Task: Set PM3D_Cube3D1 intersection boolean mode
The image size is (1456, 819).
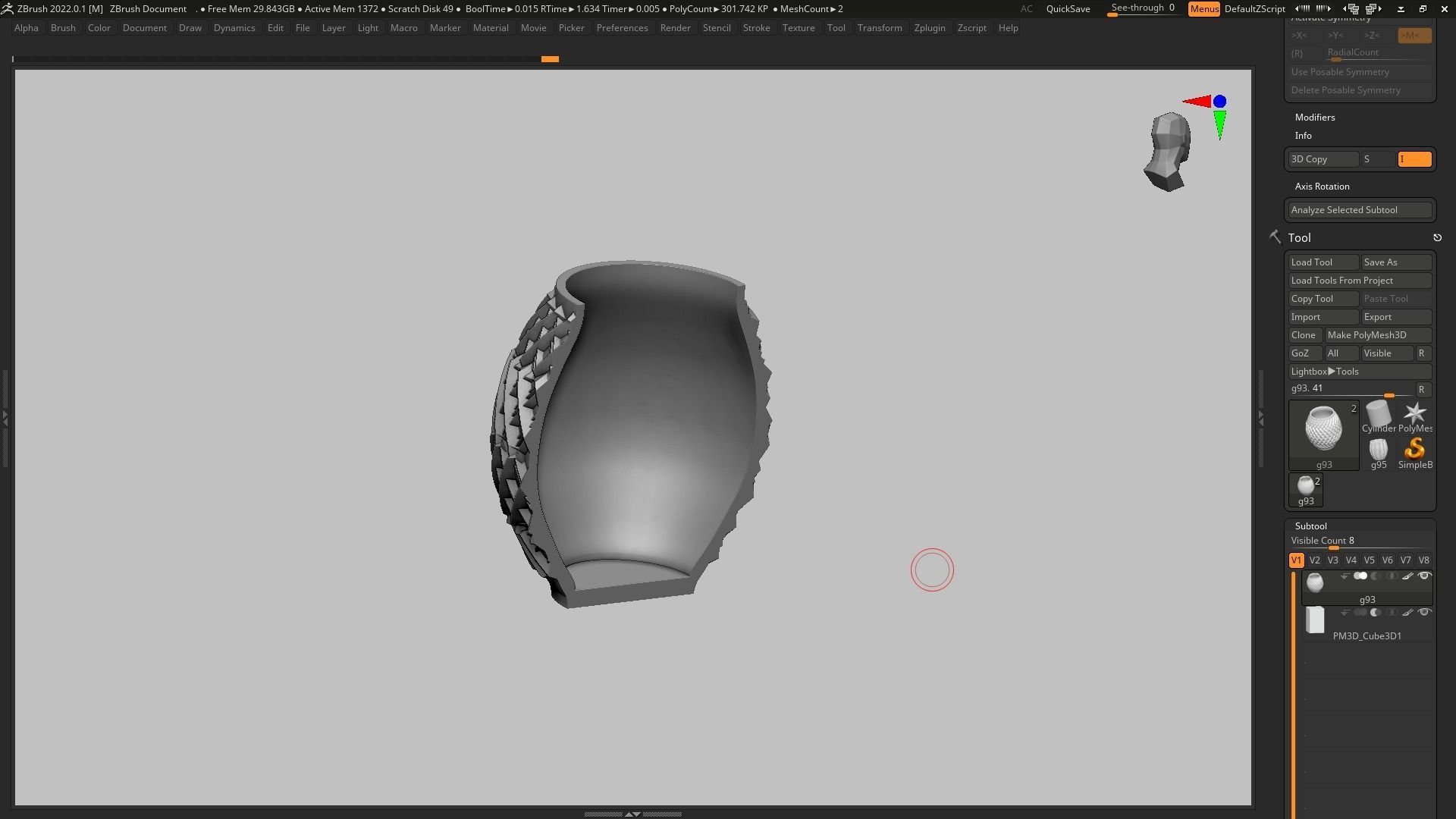Action: coord(1392,612)
